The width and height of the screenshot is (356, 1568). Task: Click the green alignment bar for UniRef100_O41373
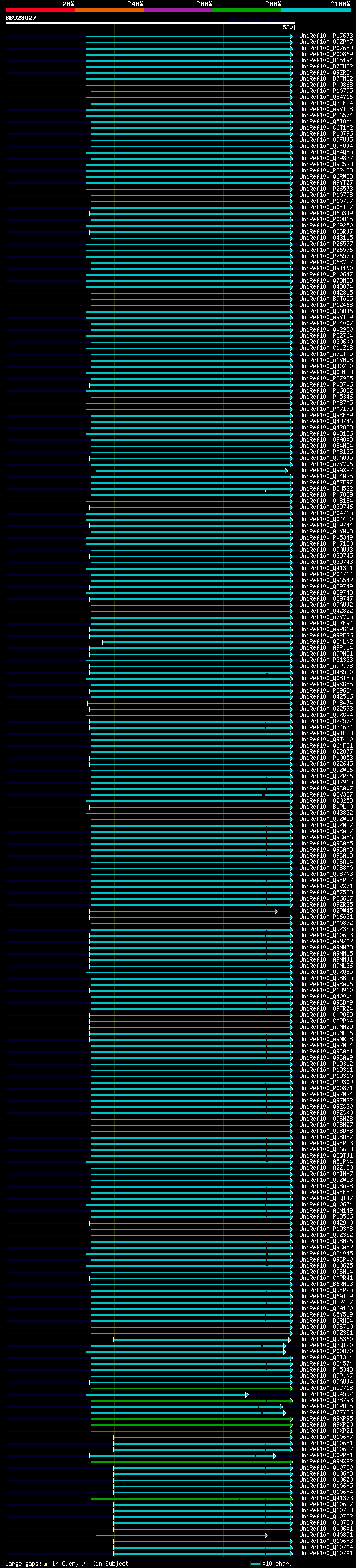(192, 1498)
